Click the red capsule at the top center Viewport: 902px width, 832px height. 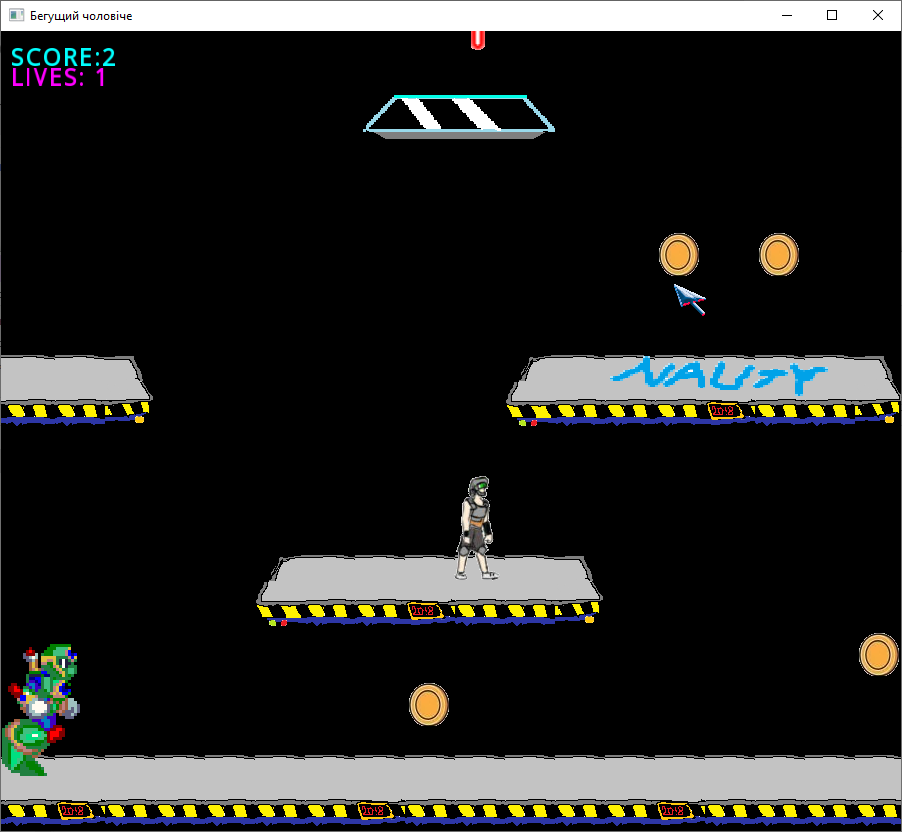[478, 38]
